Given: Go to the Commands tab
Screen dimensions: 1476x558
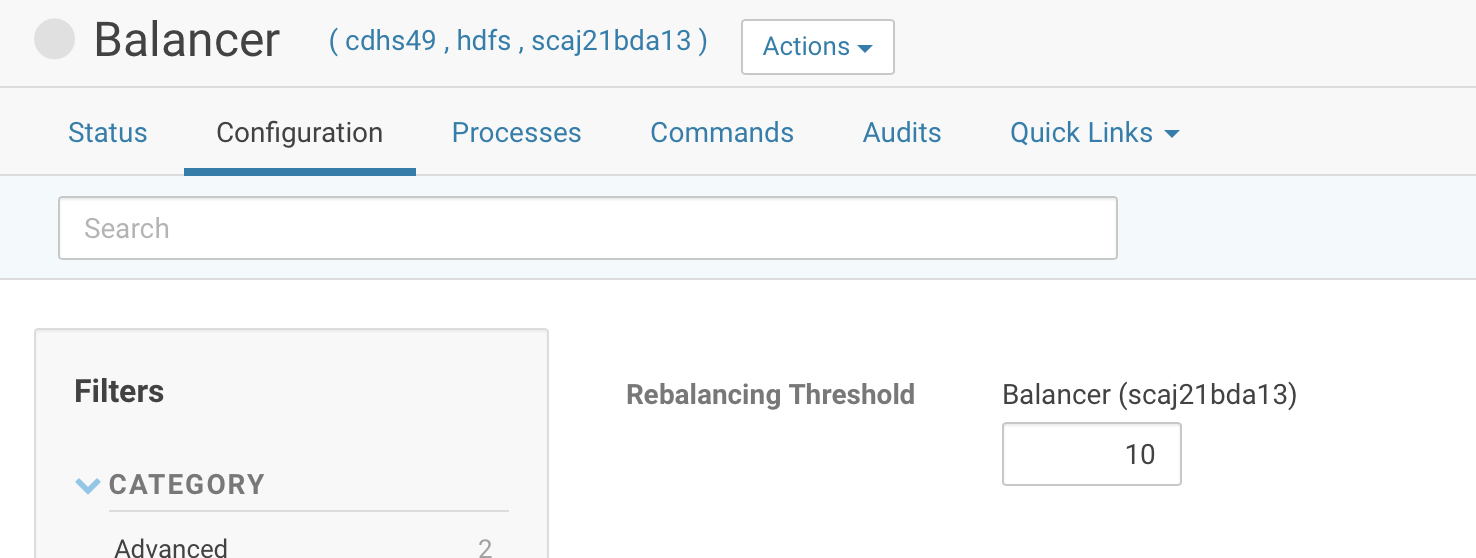Looking at the screenshot, I should [721, 133].
